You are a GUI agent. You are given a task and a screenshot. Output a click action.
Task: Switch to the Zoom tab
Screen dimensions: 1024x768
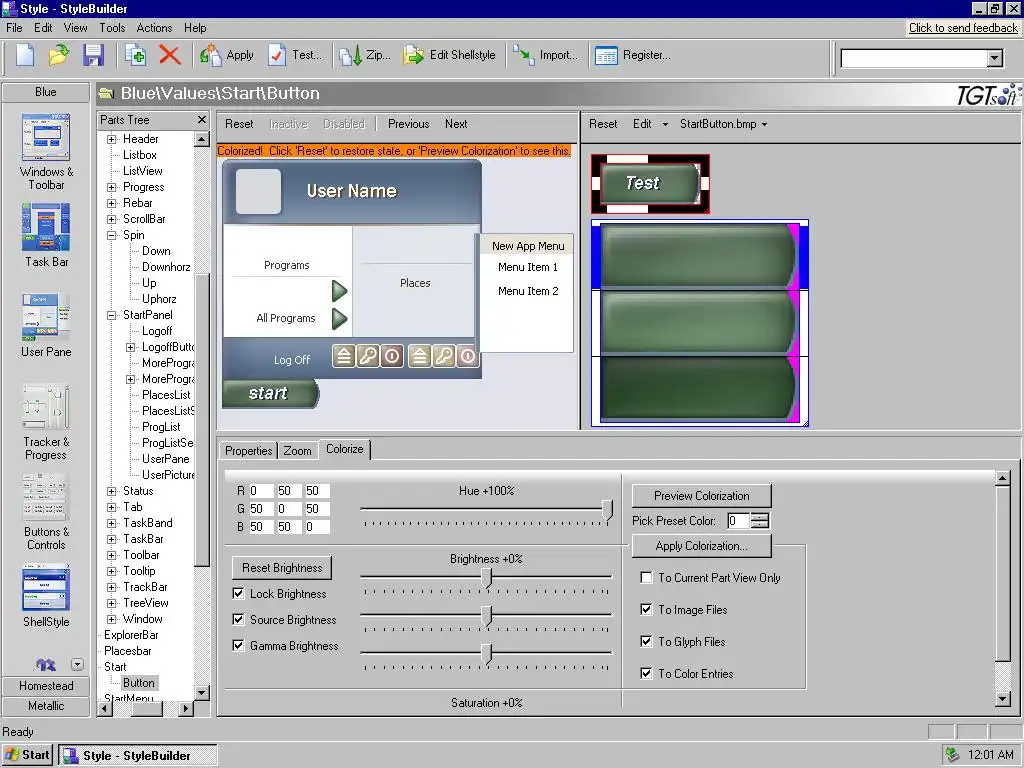[297, 451]
